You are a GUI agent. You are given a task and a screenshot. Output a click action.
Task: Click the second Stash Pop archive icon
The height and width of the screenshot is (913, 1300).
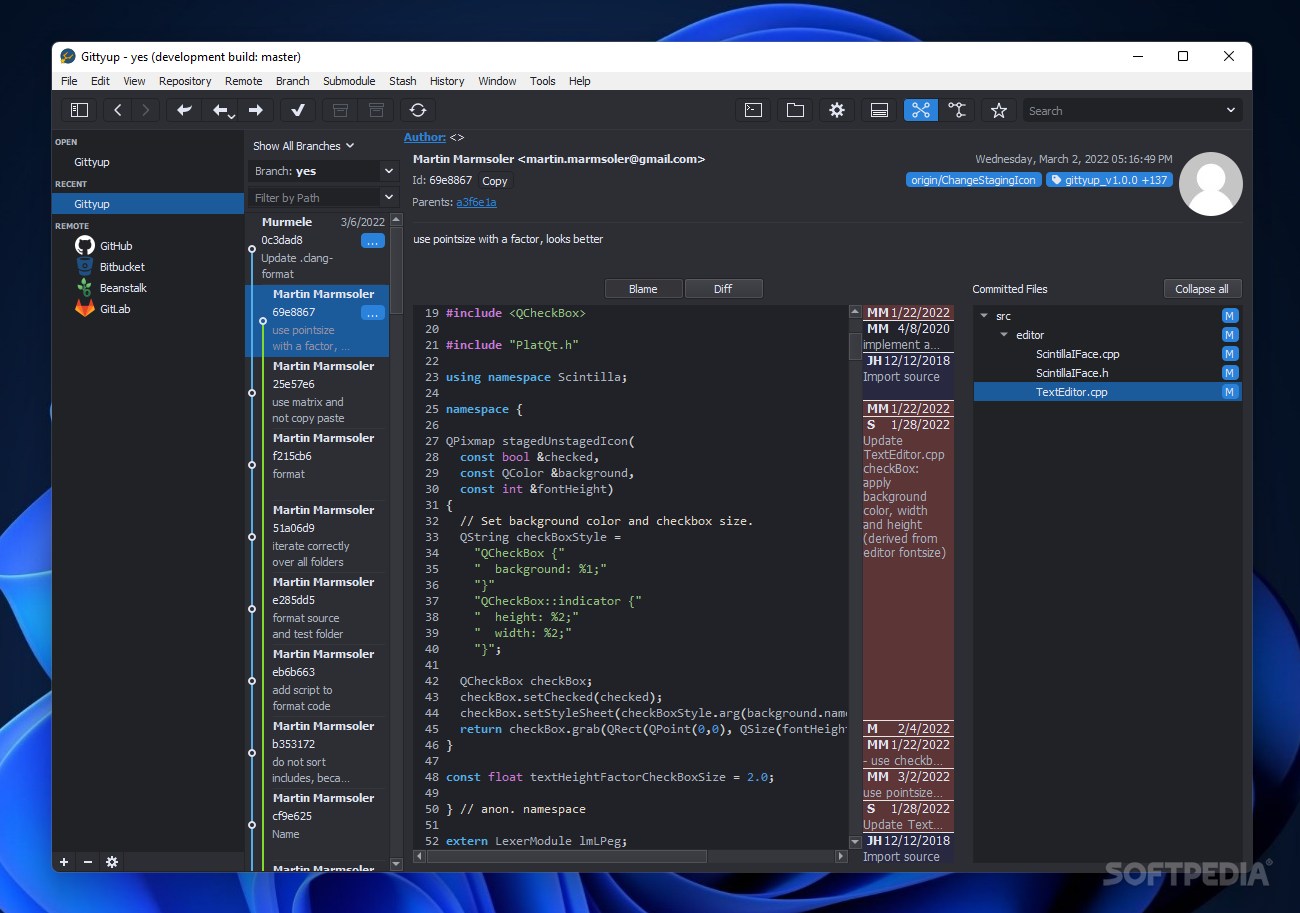tap(376, 110)
